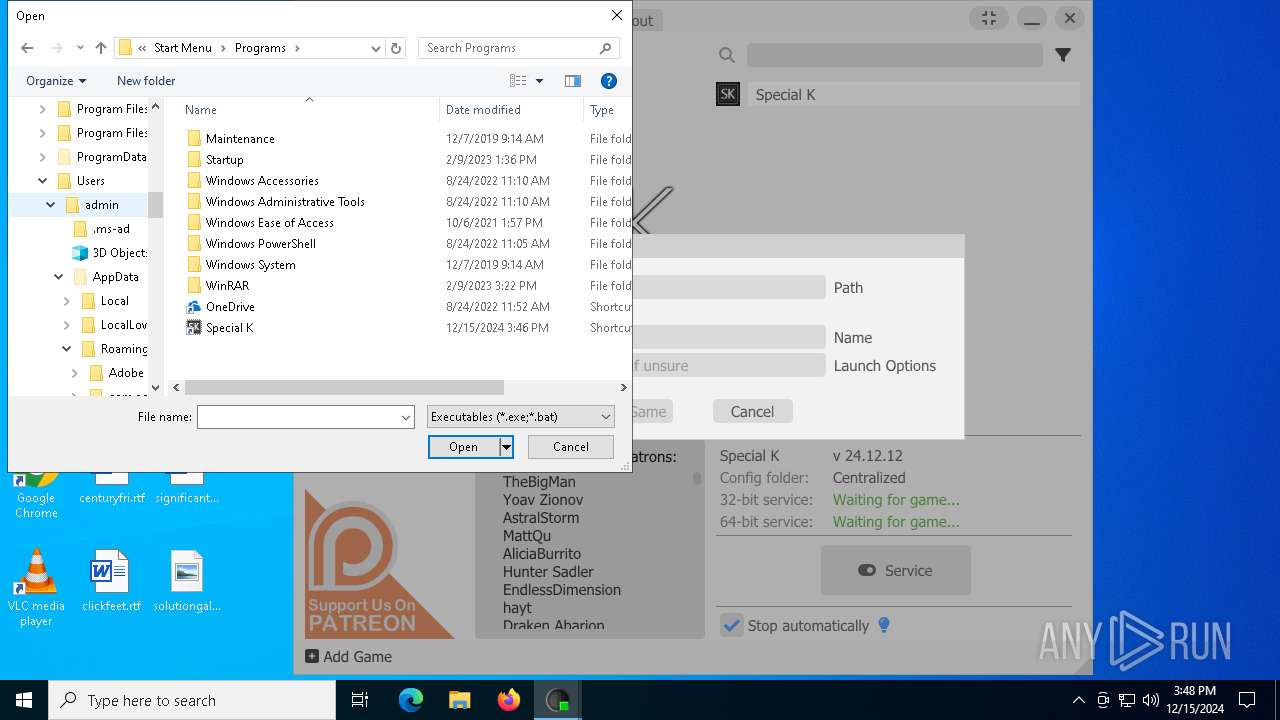1280x720 pixels.
Task: Move the patrons list scrollbar
Action: pyautogui.click(x=697, y=479)
